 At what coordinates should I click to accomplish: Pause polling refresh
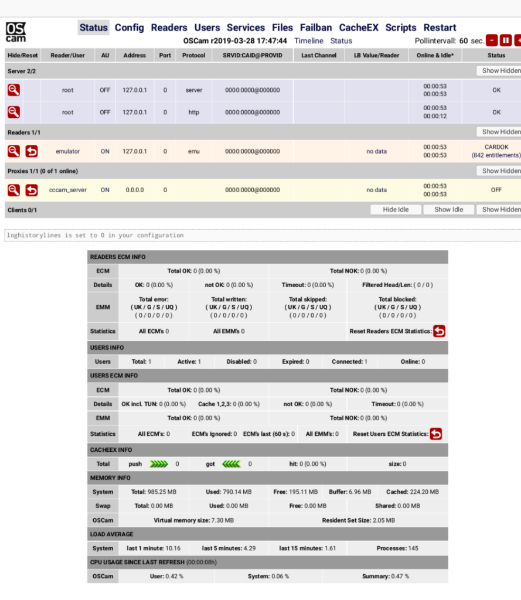click(x=506, y=40)
